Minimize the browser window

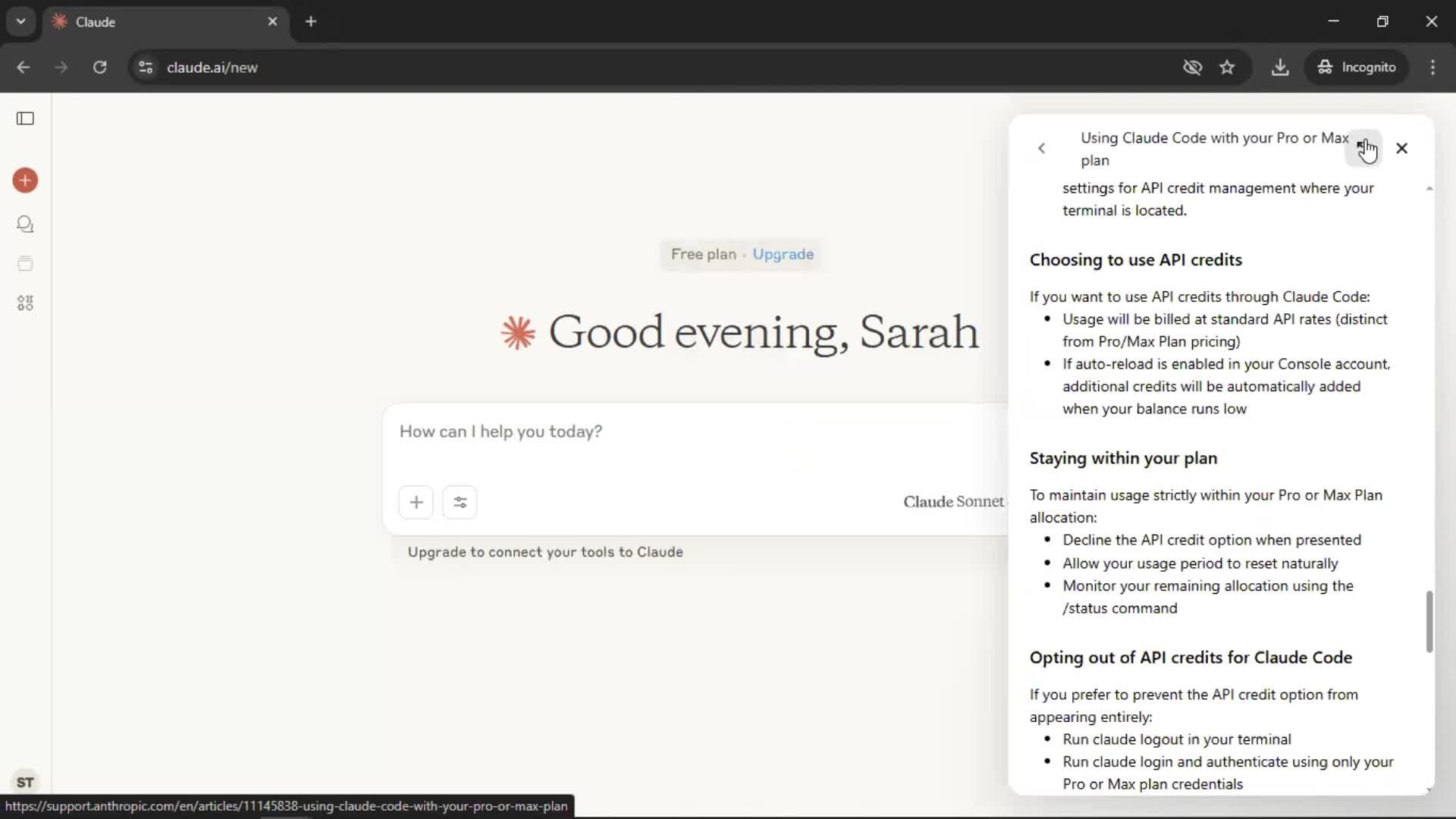(1334, 21)
